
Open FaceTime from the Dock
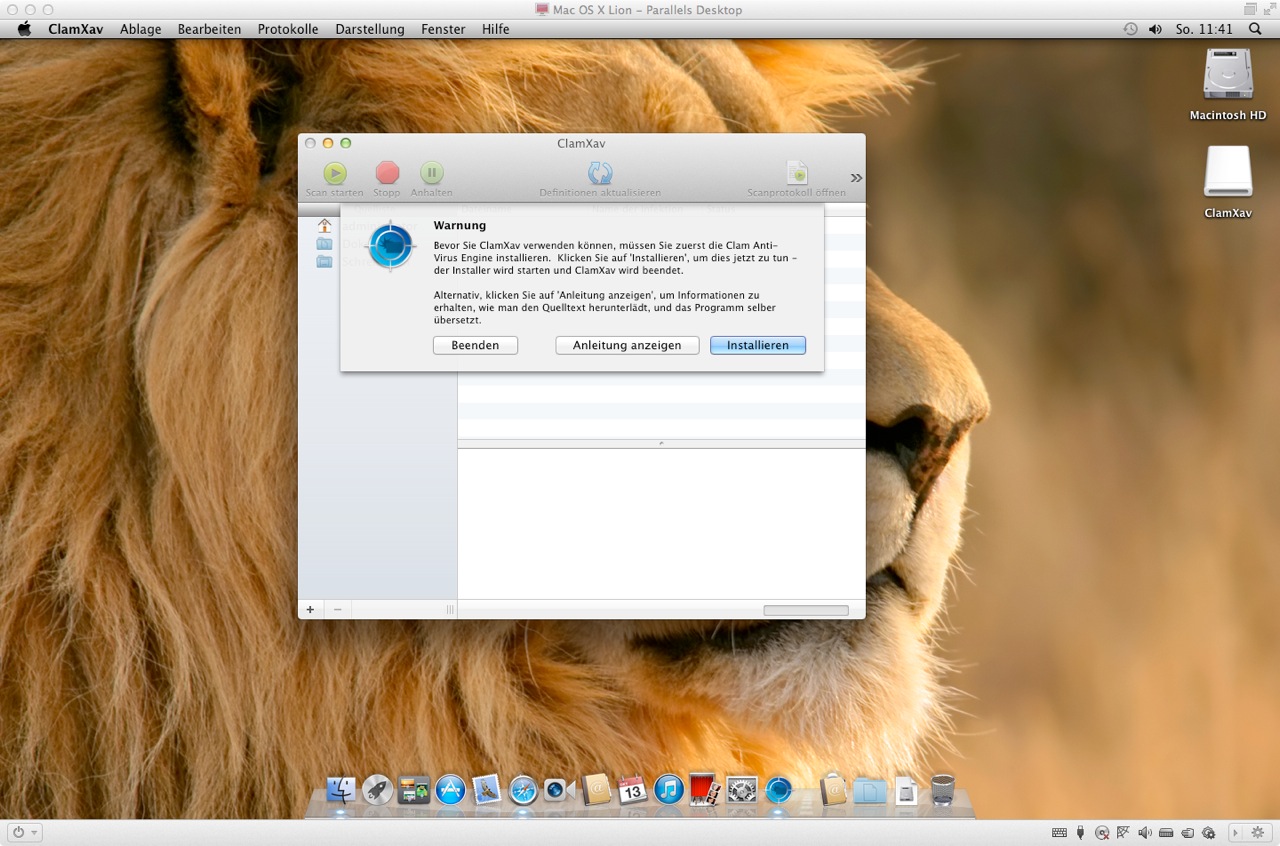tap(559, 790)
